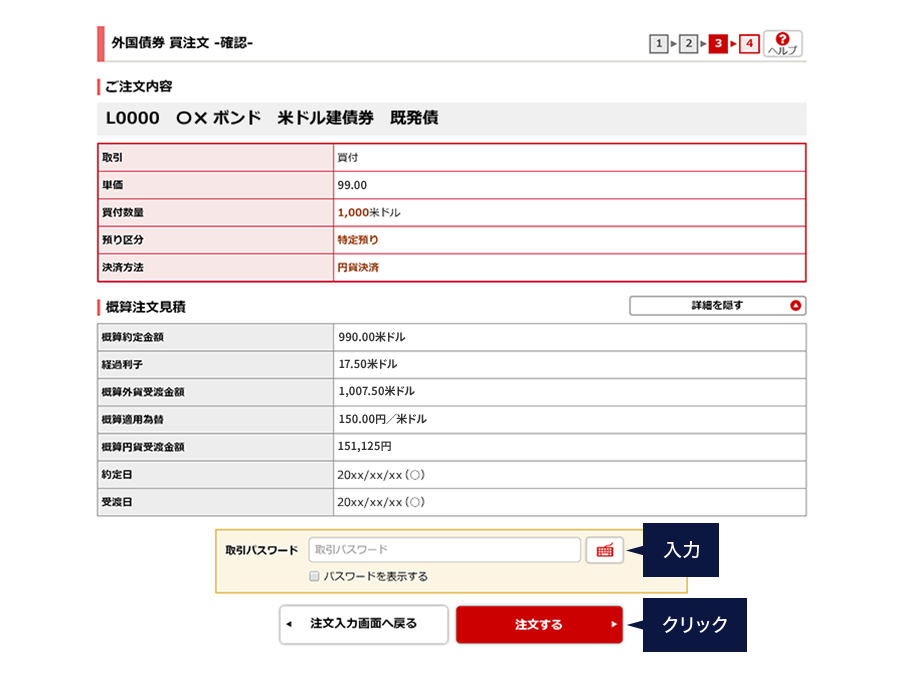Viewport: 900px width, 675px height.
Task: Select the 99.00 unit price value
Action: click(x=352, y=185)
